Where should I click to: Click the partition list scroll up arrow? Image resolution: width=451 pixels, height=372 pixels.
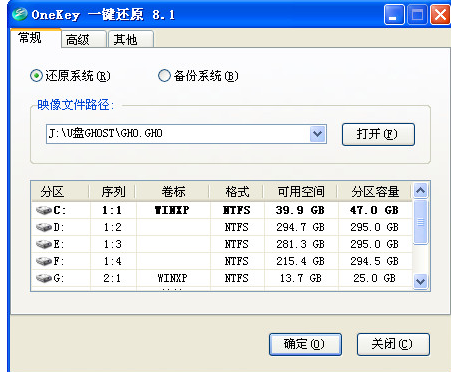coord(420,191)
